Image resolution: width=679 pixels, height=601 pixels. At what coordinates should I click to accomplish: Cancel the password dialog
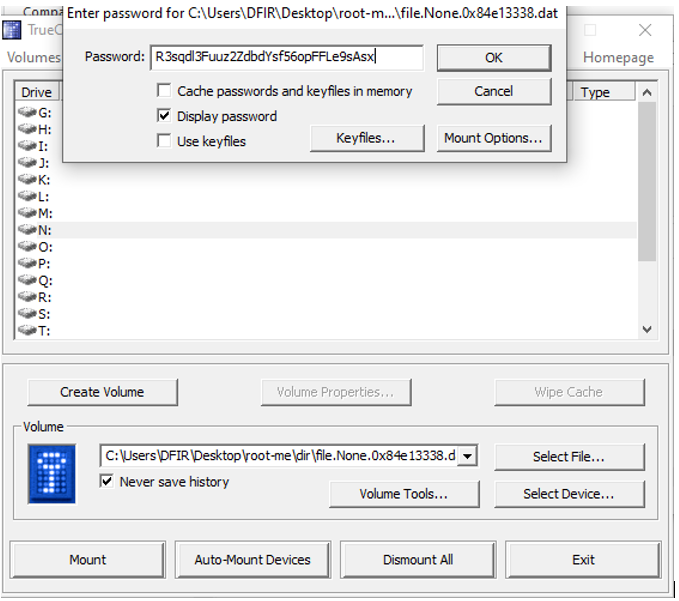coord(494,91)
